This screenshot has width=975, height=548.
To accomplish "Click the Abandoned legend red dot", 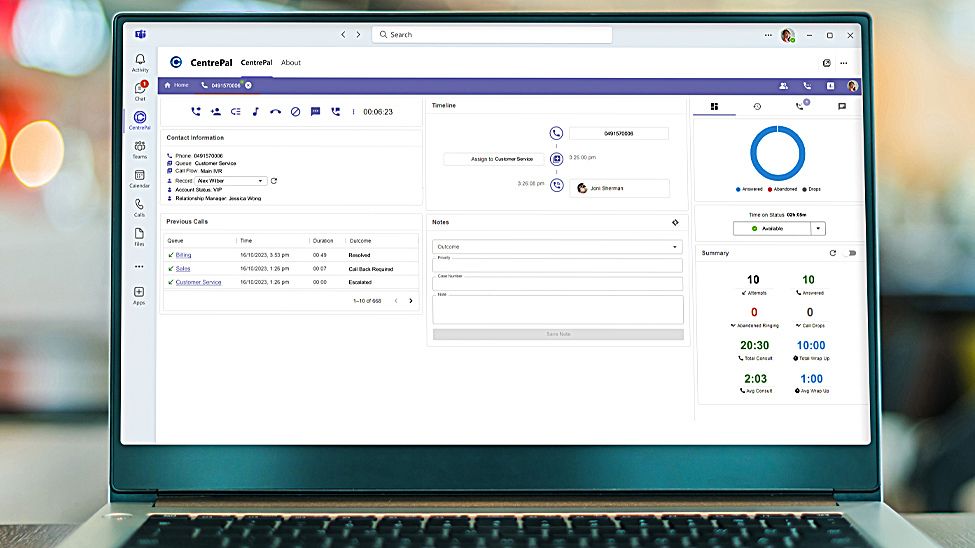I will point(770,189).
